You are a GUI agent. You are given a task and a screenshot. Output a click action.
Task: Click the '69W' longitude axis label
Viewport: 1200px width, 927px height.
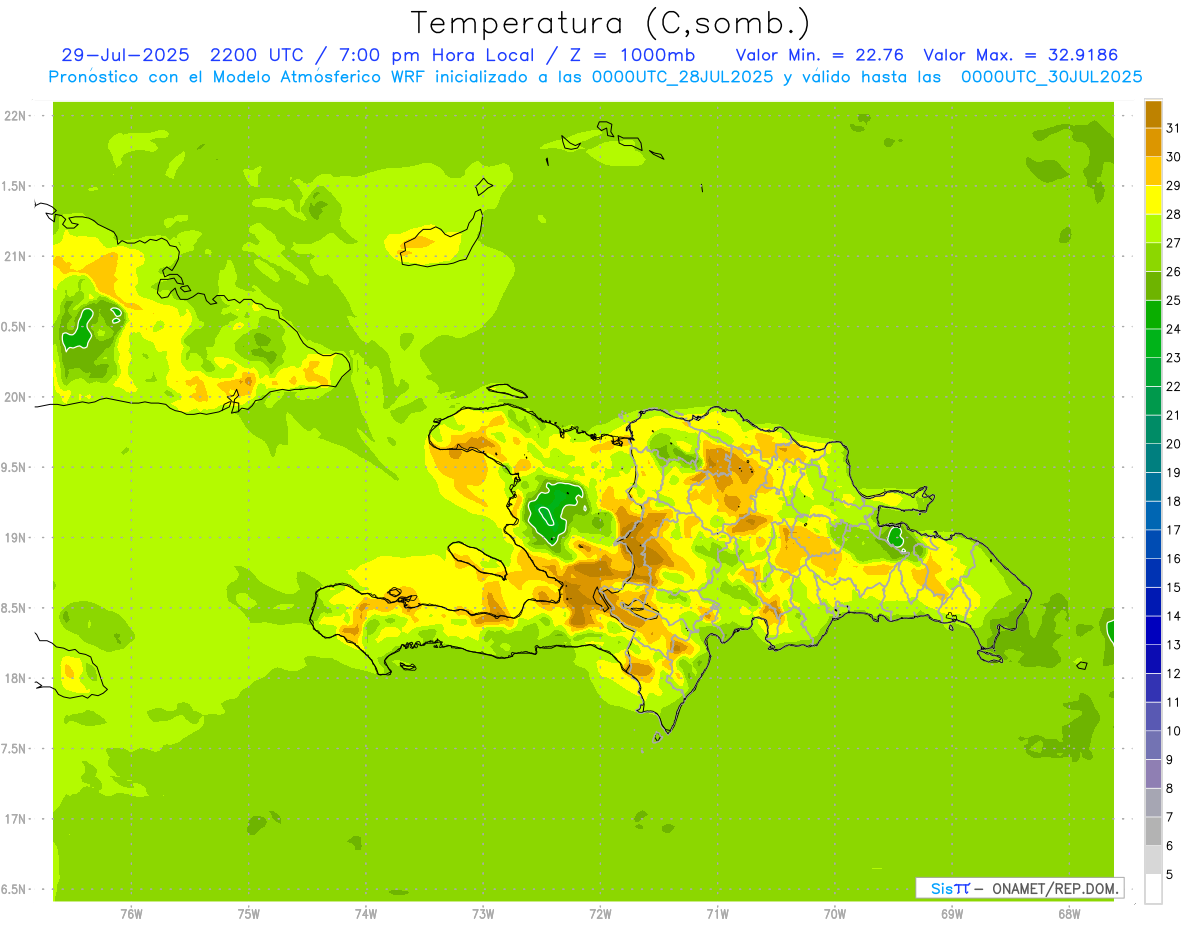coord(951,913)
